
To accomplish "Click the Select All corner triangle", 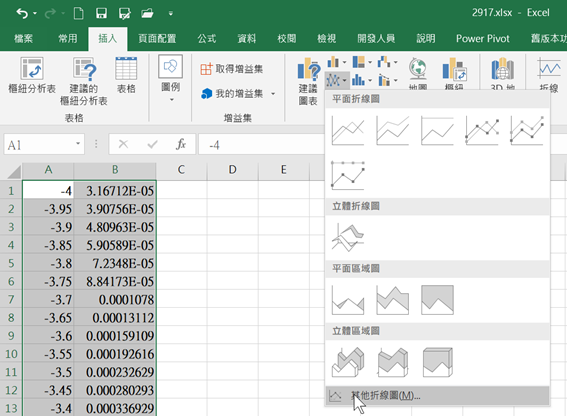I will pyautogui.click(x=14, y=171).
